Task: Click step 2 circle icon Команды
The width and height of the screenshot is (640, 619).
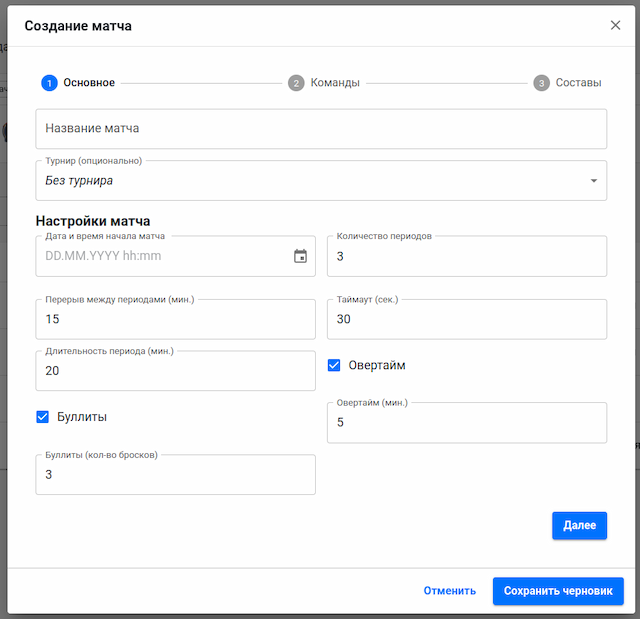Action: point(296,83)
